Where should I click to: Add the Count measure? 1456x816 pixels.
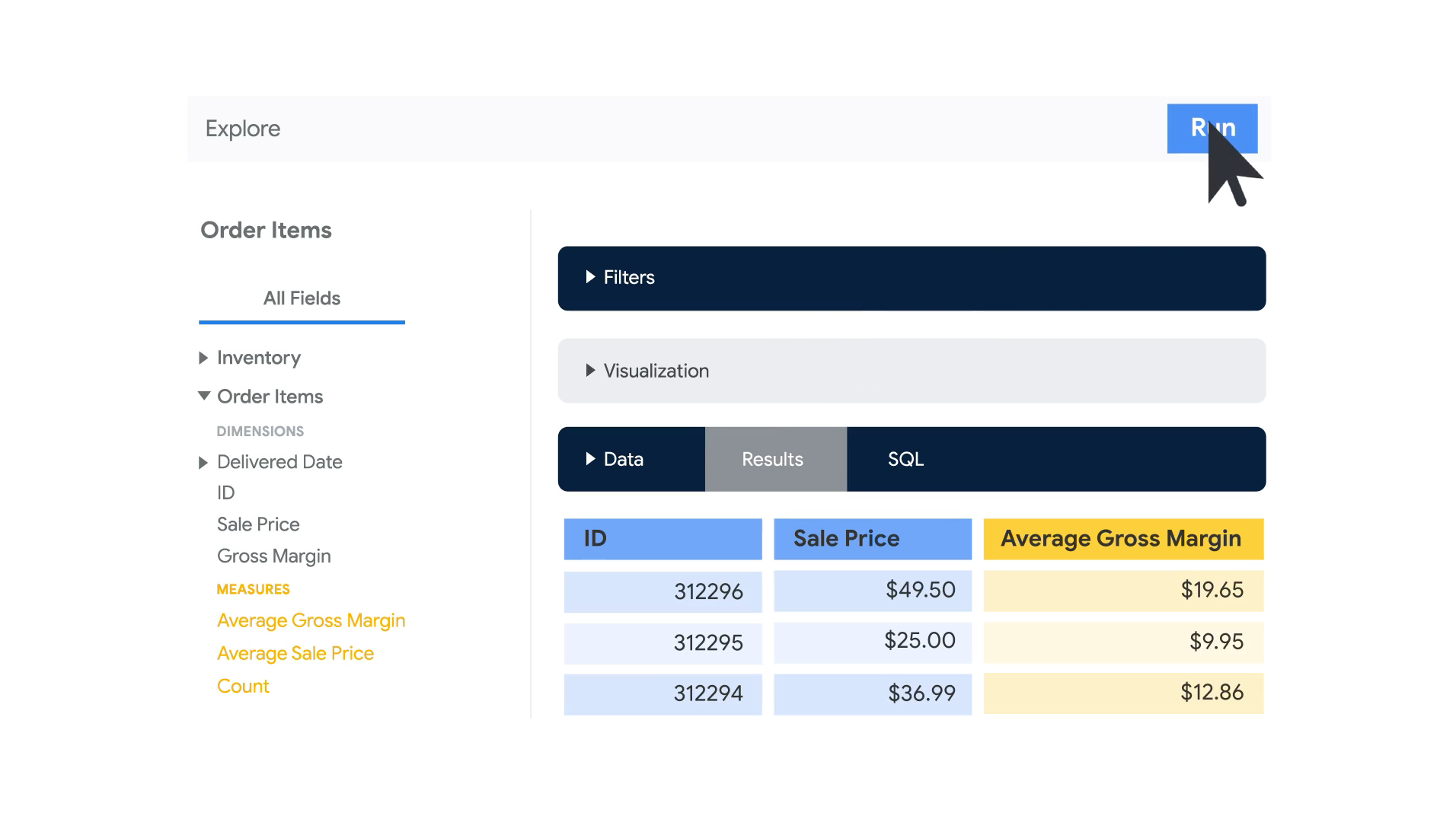(x=243, y=687)
